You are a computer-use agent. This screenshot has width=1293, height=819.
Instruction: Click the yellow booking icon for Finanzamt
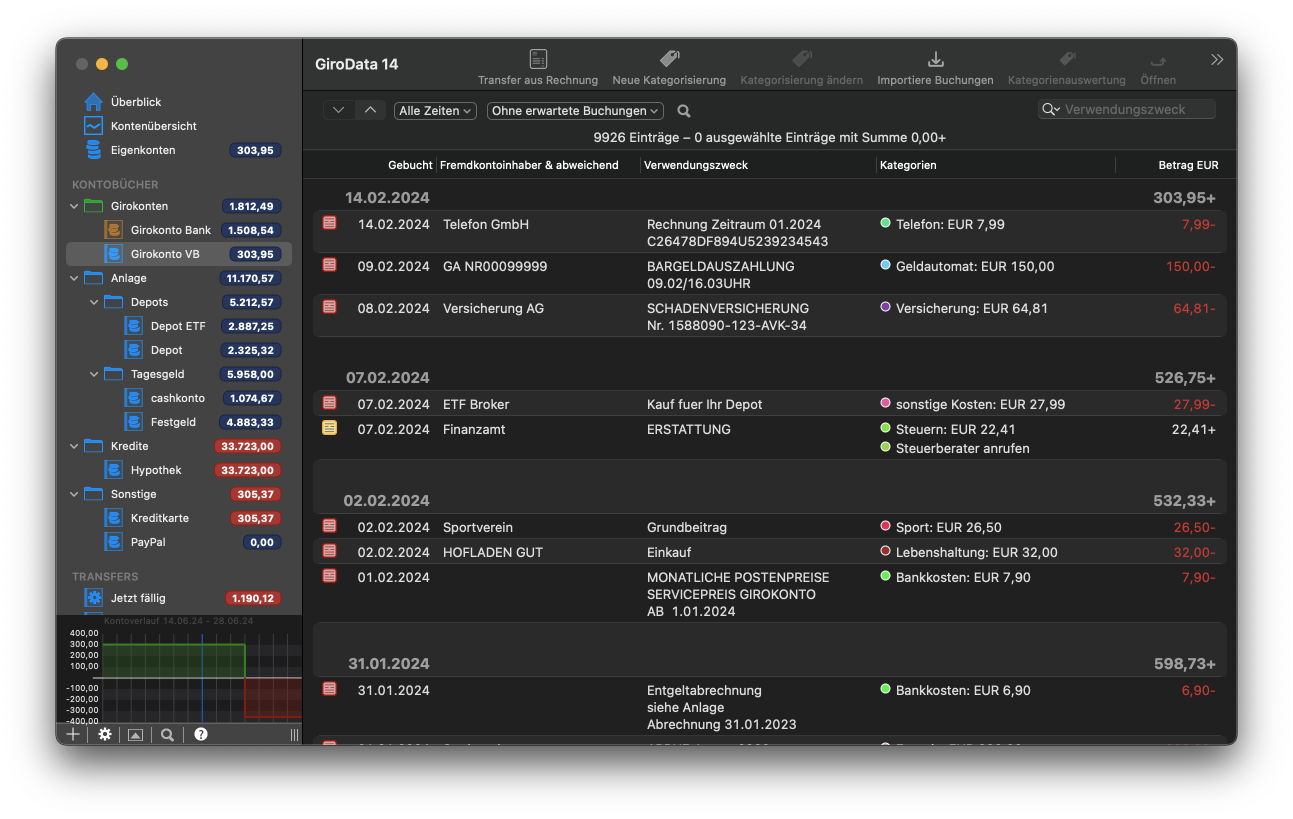click(329, 428)
